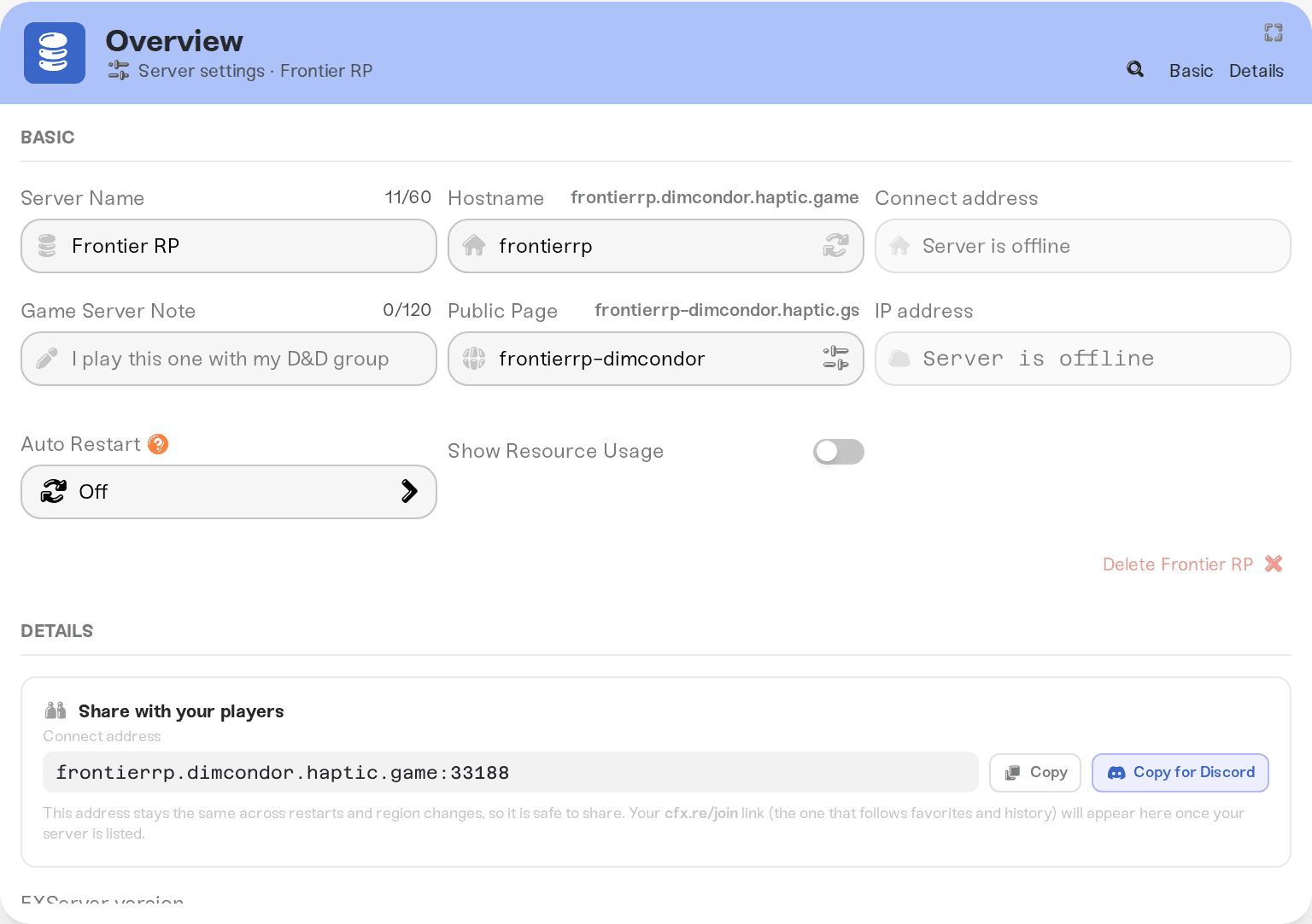The width and height of the screenshot is (1312, 924).
Task: Click the 11/60 character counter
Action: pyautogui.click(x=408, y=197)
